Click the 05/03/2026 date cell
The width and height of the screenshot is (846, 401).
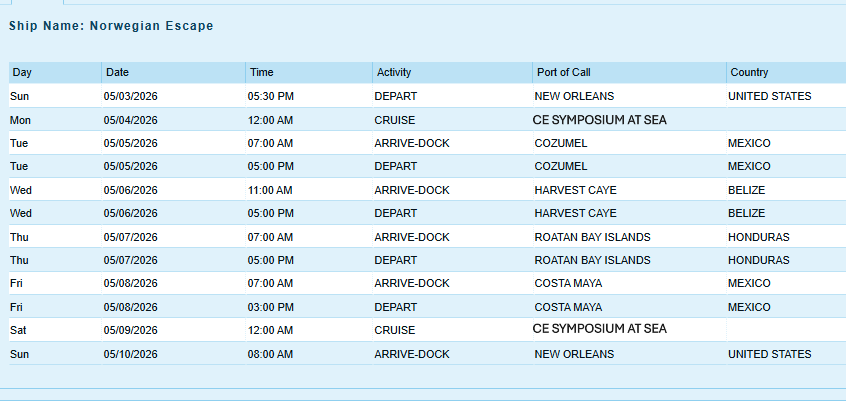pos(131,96)
